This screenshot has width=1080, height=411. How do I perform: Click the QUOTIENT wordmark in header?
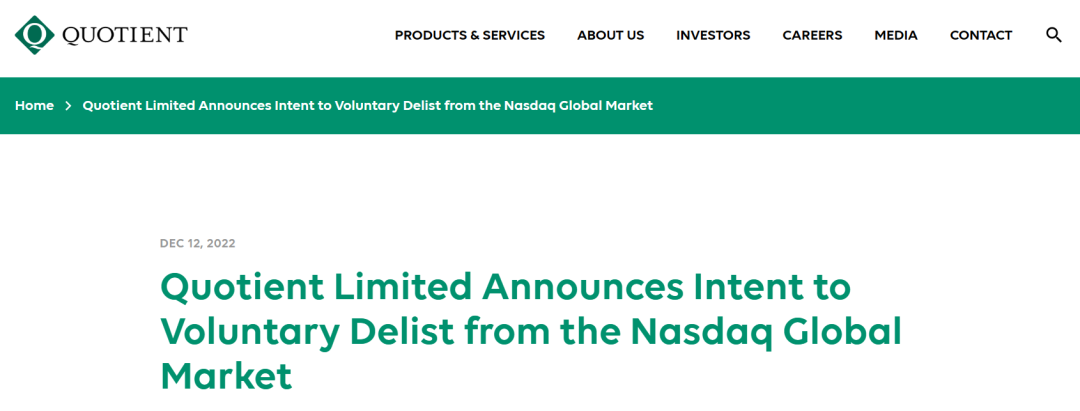pyautogui.click(x=124, y=35)
